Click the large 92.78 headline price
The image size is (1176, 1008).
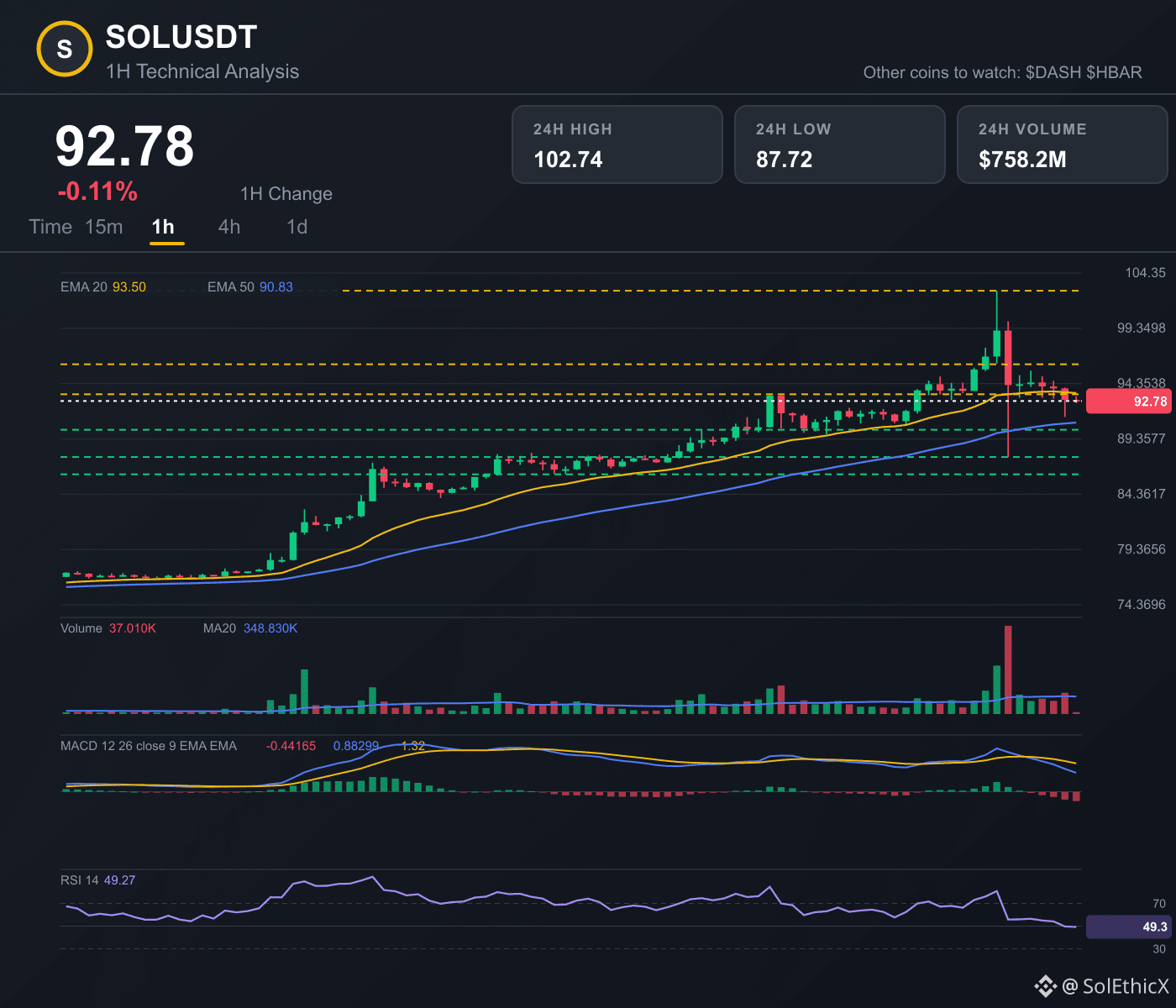124,146
